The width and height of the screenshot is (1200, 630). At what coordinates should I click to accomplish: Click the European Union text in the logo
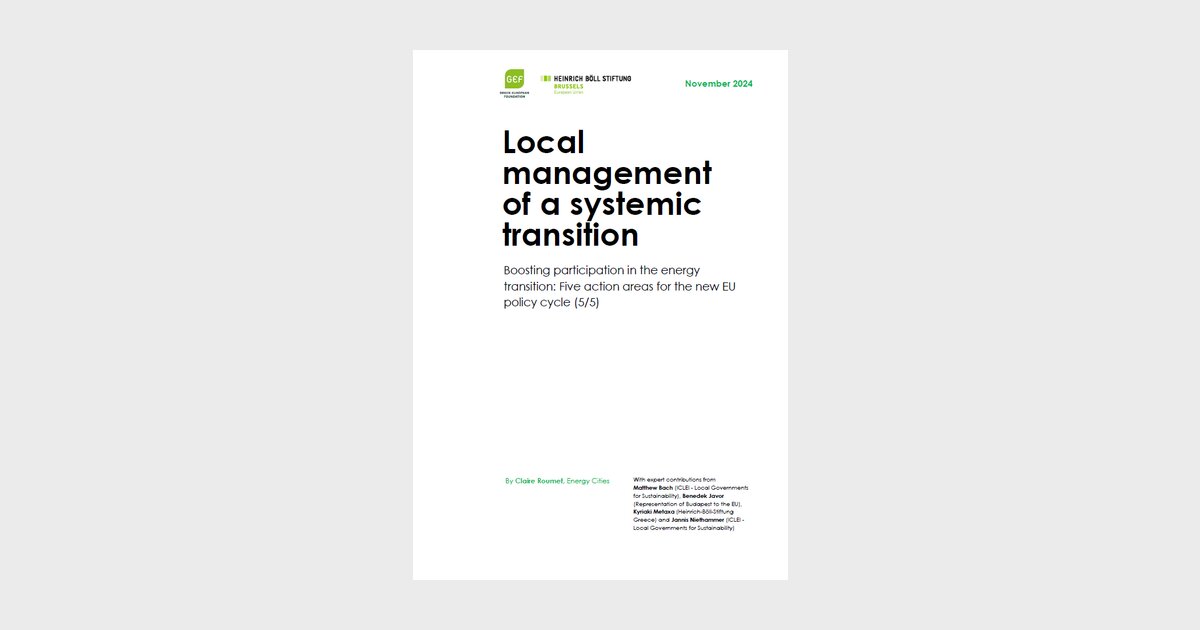pyautogui.click(x=568, y=92)
